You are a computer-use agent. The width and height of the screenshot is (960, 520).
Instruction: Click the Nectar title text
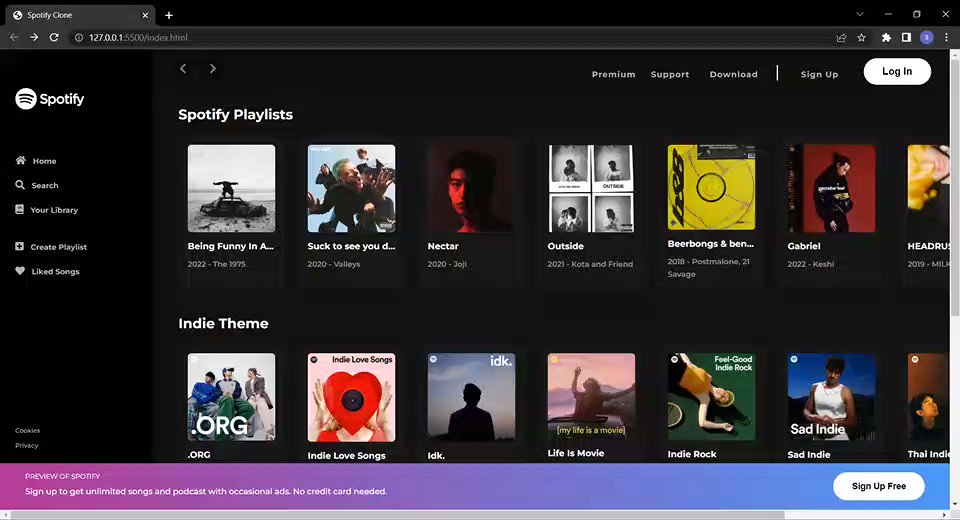(443, 246)
